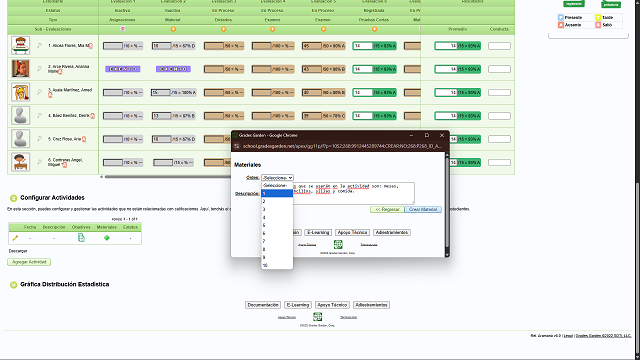The height and width of the screenshot is (360, 640).
Task: Click Apoyo Técnico button in page footer
Action: [332, 305]
